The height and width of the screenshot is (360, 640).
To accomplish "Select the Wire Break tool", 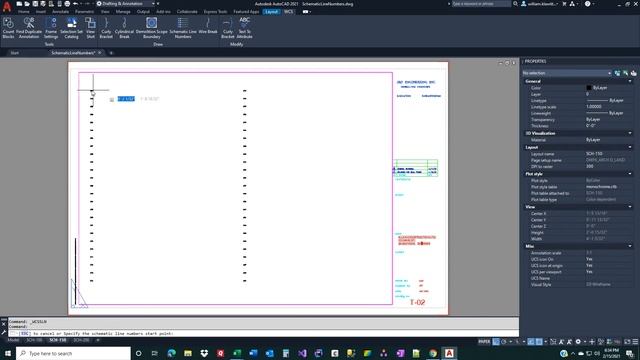I will [208, 25].
